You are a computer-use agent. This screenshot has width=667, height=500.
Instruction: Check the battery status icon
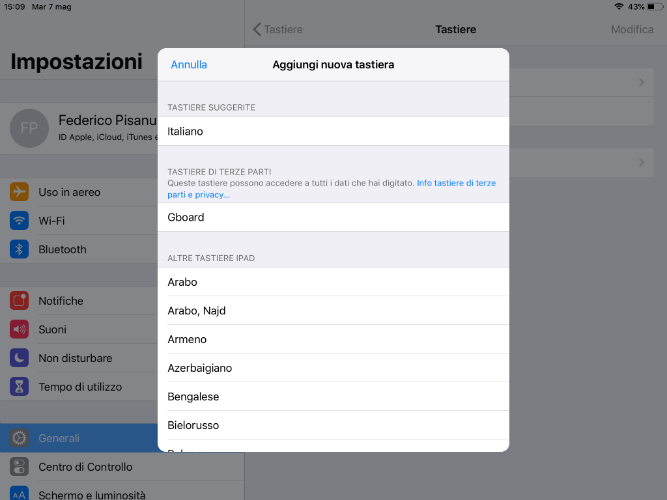pyautogui.click(x=655, y=6)
